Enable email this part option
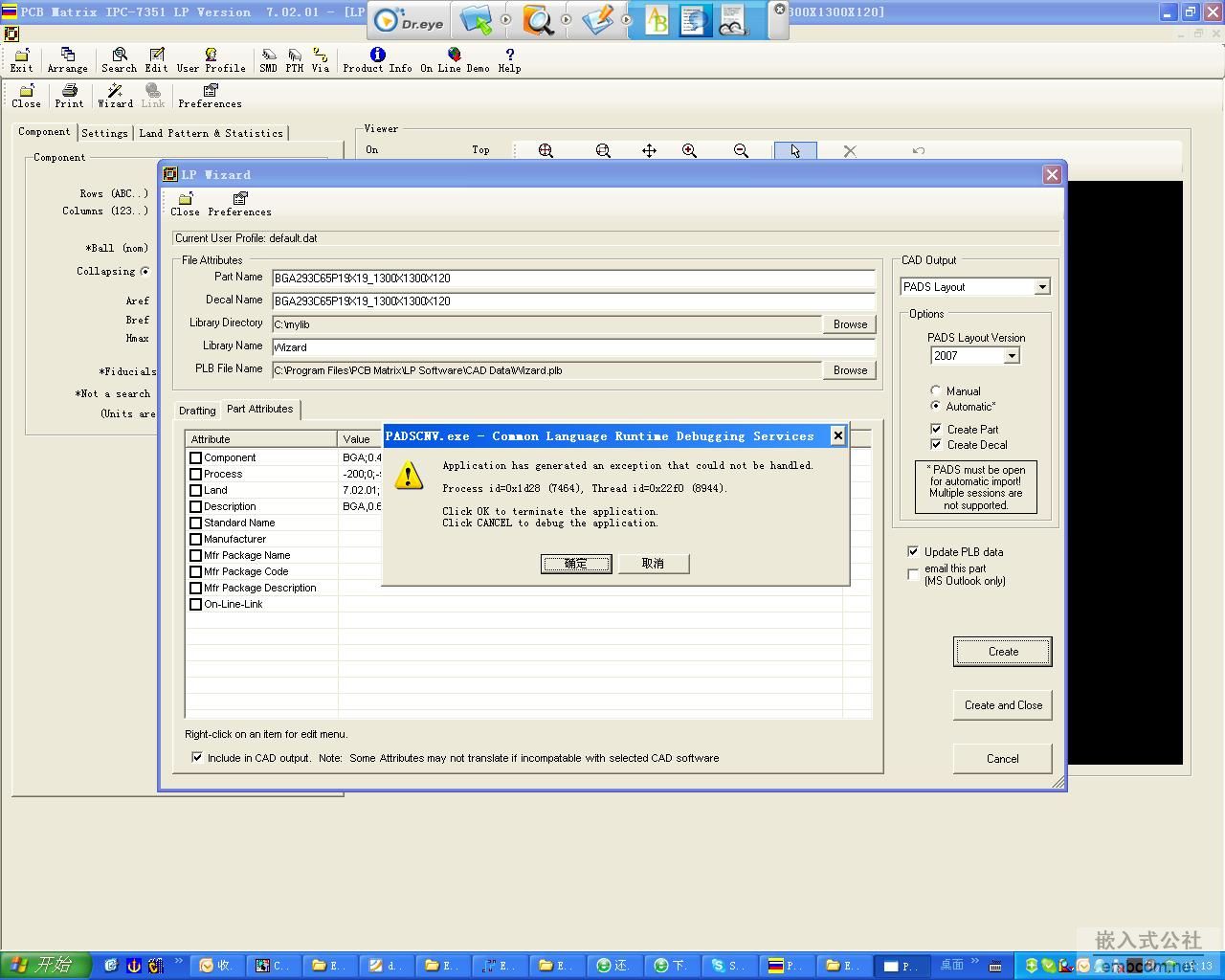1225x980 pixels. point(913,574)
